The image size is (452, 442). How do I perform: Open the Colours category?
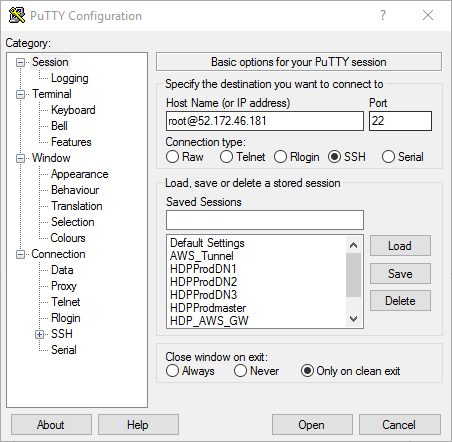(68, 238)
